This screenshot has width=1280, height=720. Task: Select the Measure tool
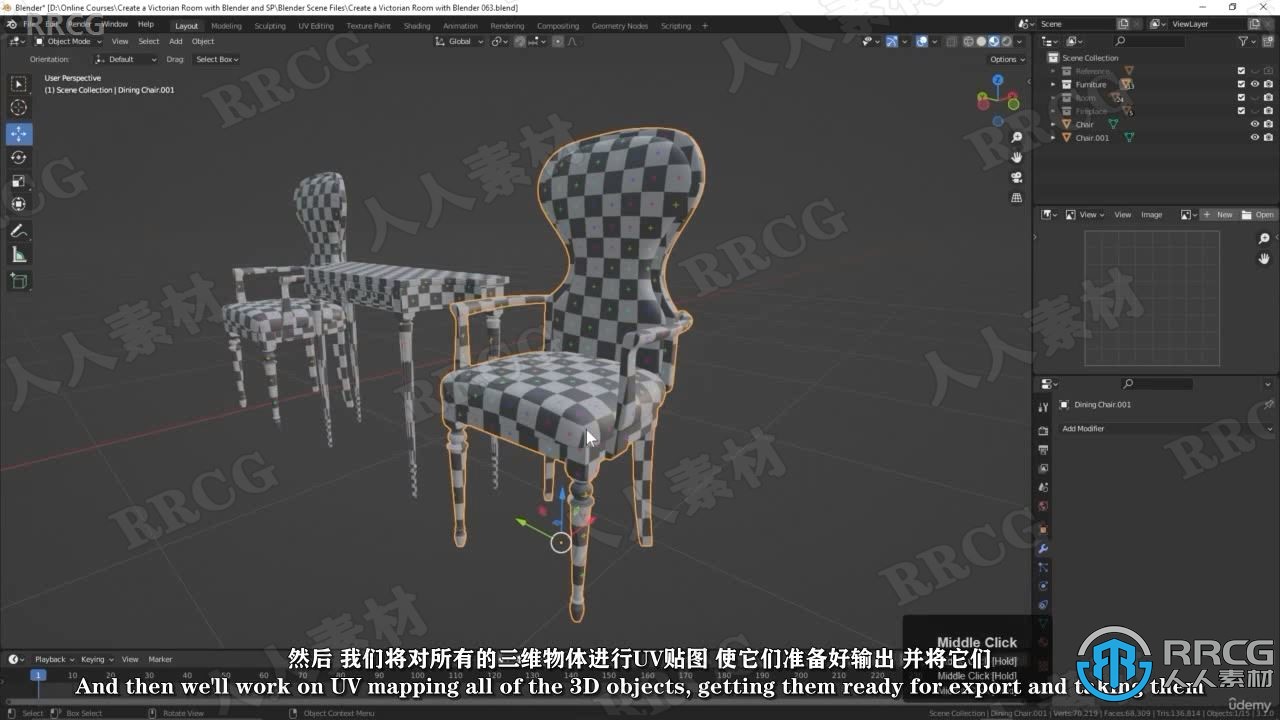coord(19,255)
